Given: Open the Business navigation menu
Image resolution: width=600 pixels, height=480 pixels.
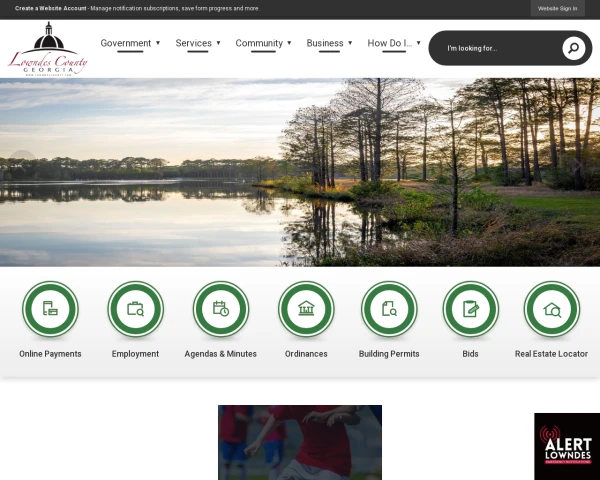Looking at the screenshot, I should (x=329, y=43).
